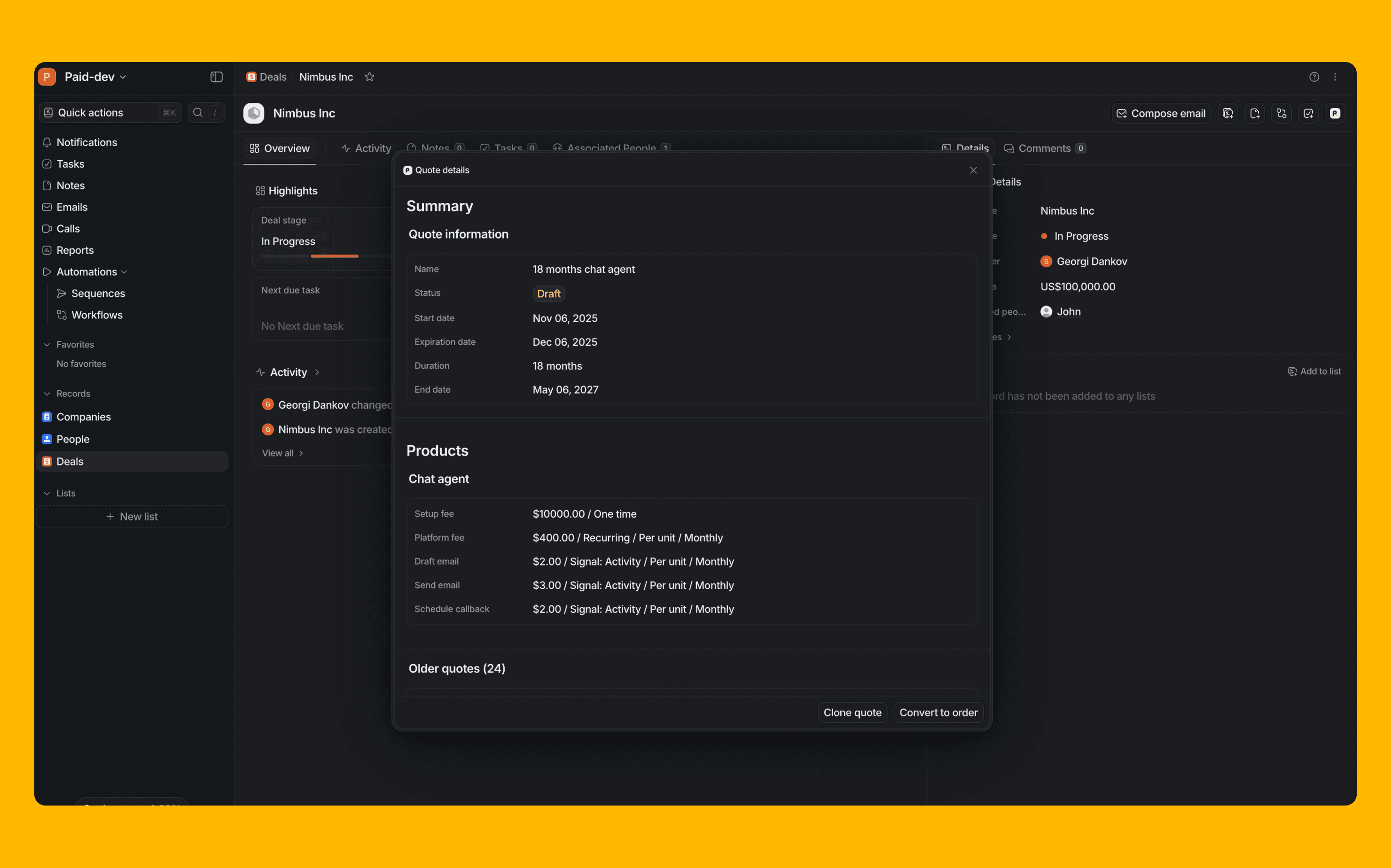Click the Convert to order button
Screen dimensions: 1391x868
pos(938,713)
